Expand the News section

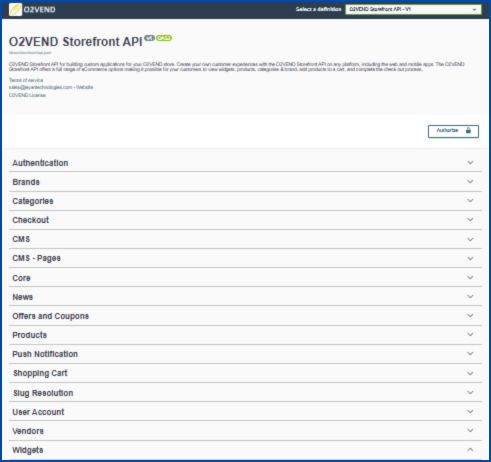tap(245, 297)
